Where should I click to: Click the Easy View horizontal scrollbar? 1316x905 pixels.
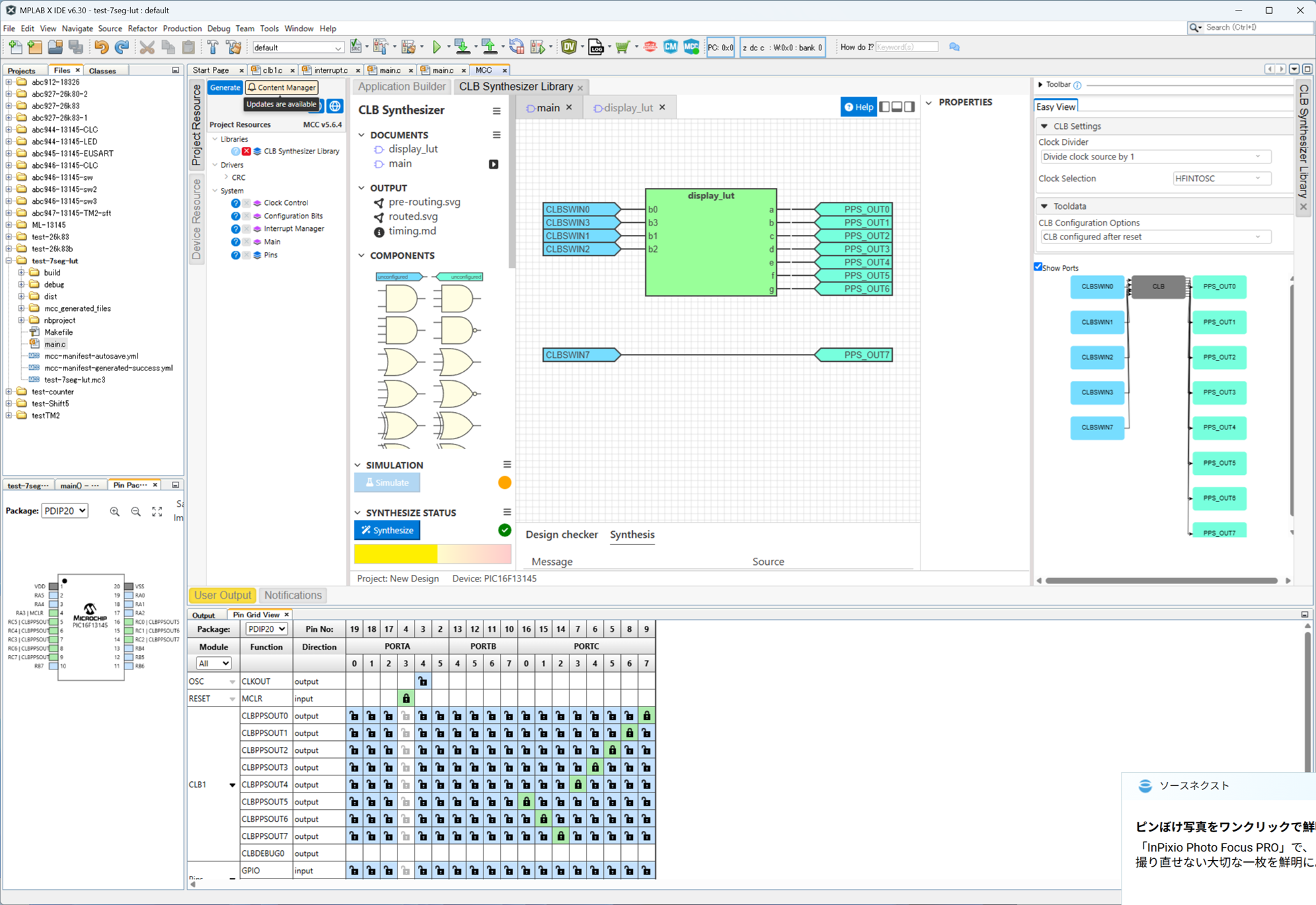[1161, 581]
